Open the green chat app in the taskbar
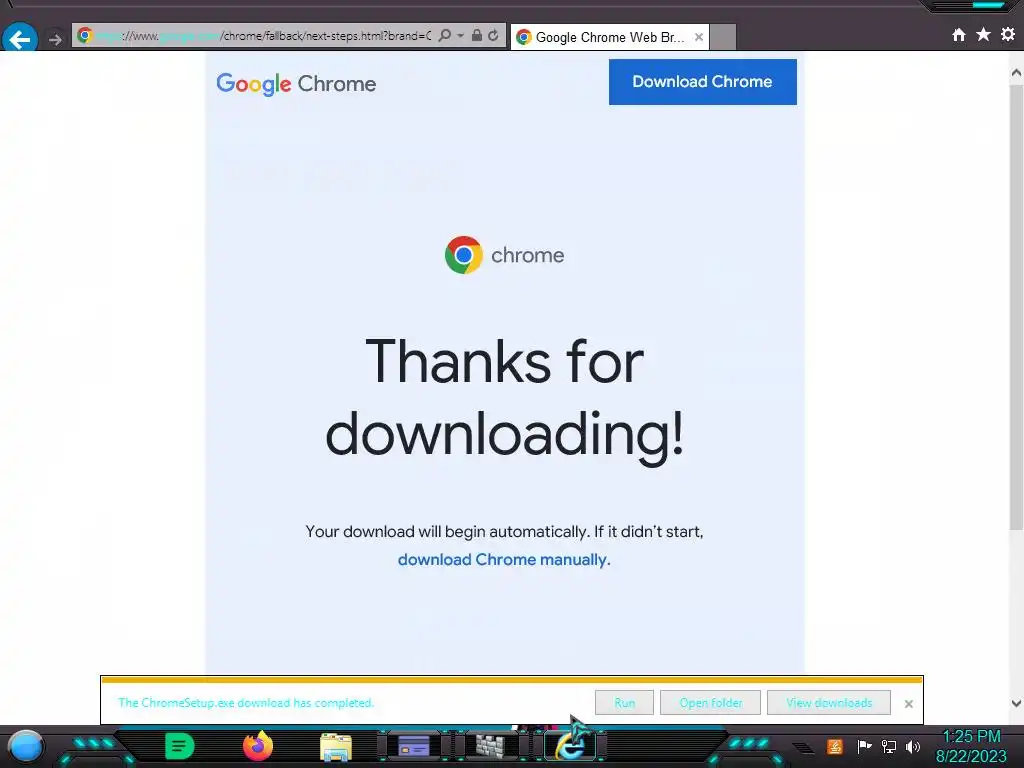The image size is (1024, 768). point(180,746)
